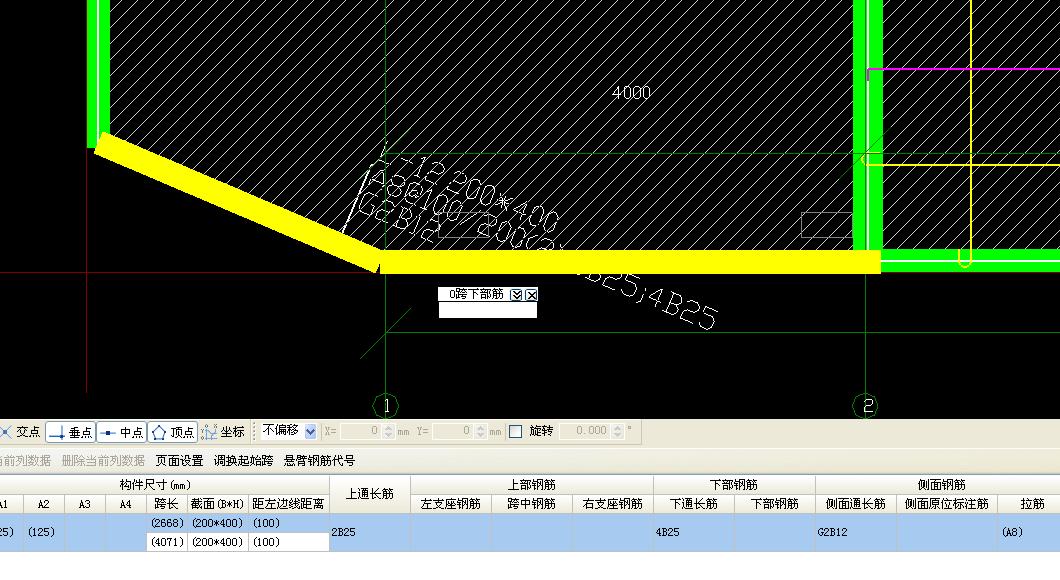Select the yellow diagonal beam segment
Viewport: 1060px width, 580px height.
click(x=237, y=201)
